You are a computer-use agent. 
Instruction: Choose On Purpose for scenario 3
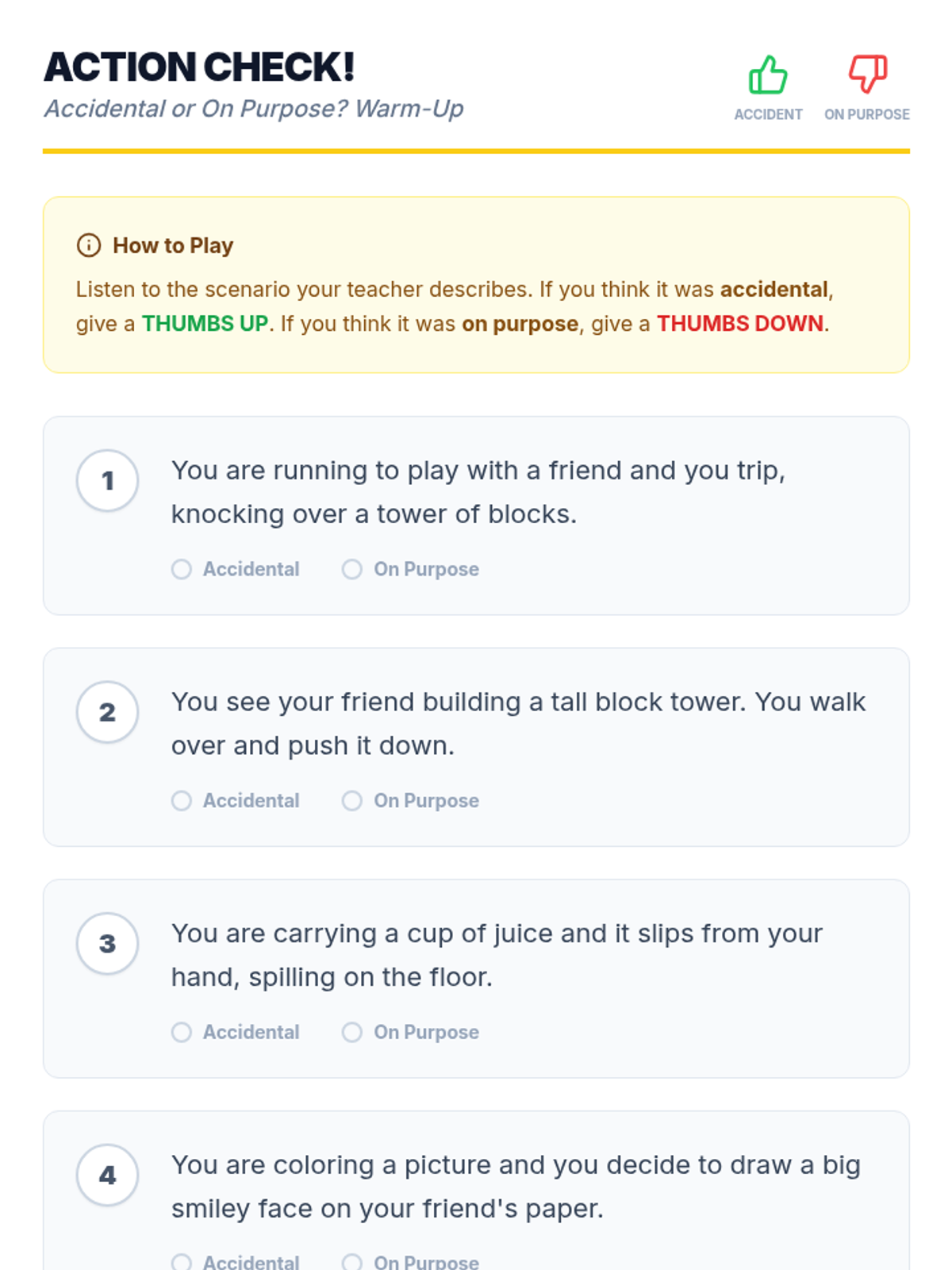(352, 1032)
